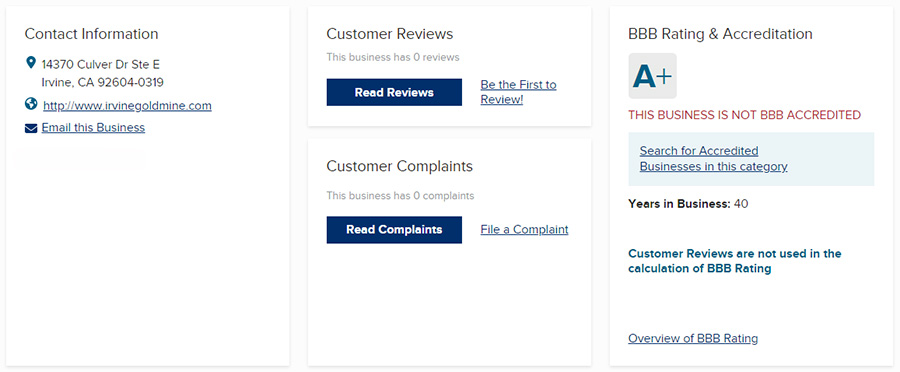Select the Customer Complaints heading
The image size is (900, 372).
pos(399,166)
